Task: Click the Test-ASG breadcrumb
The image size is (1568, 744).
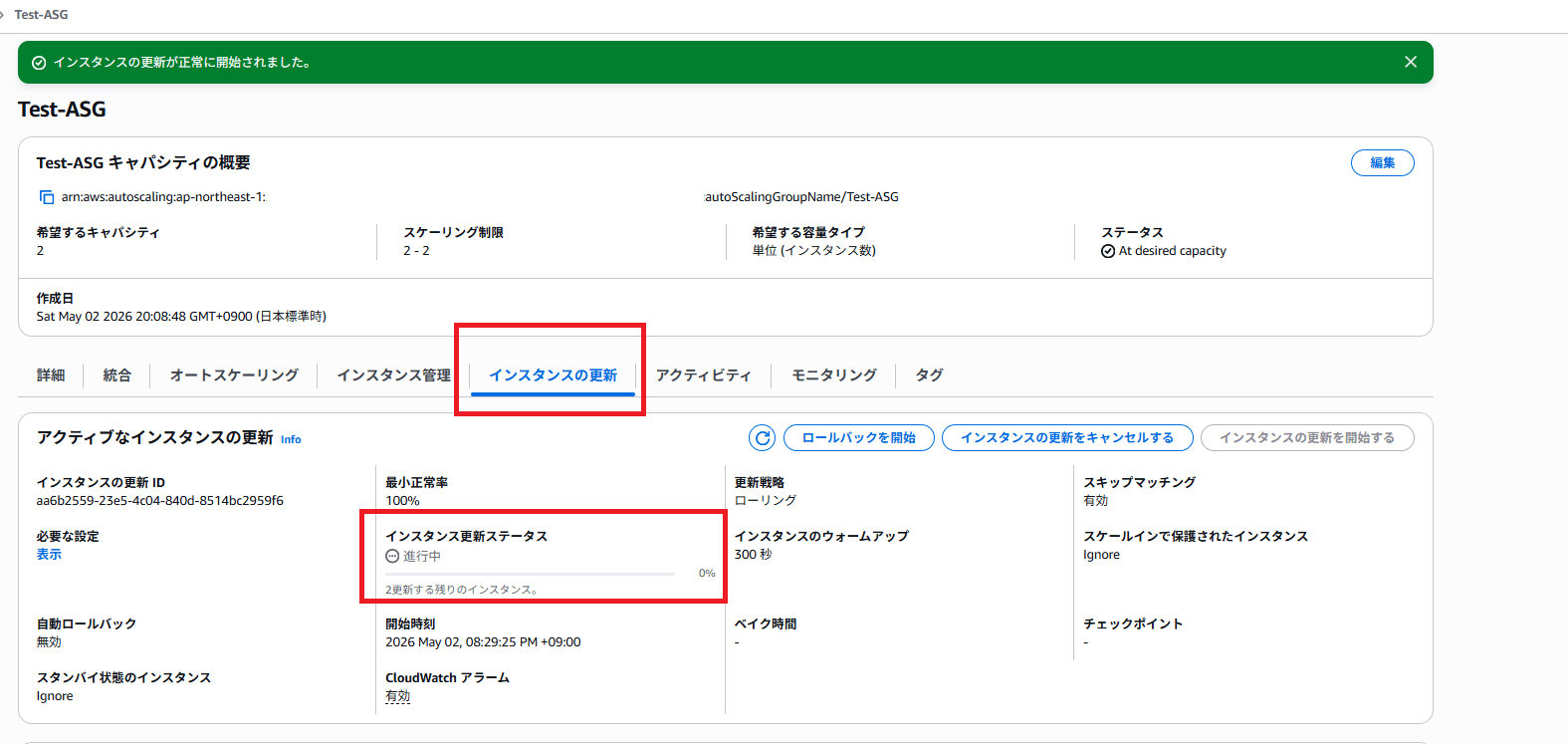Action: coord(41,15)
